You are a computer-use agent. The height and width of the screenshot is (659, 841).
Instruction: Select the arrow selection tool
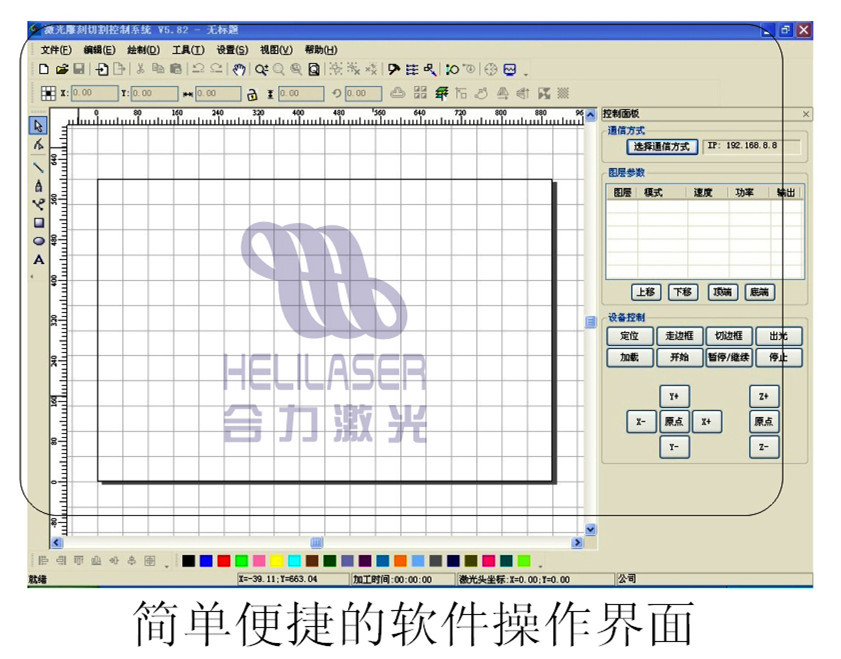(x=39, y=126)
